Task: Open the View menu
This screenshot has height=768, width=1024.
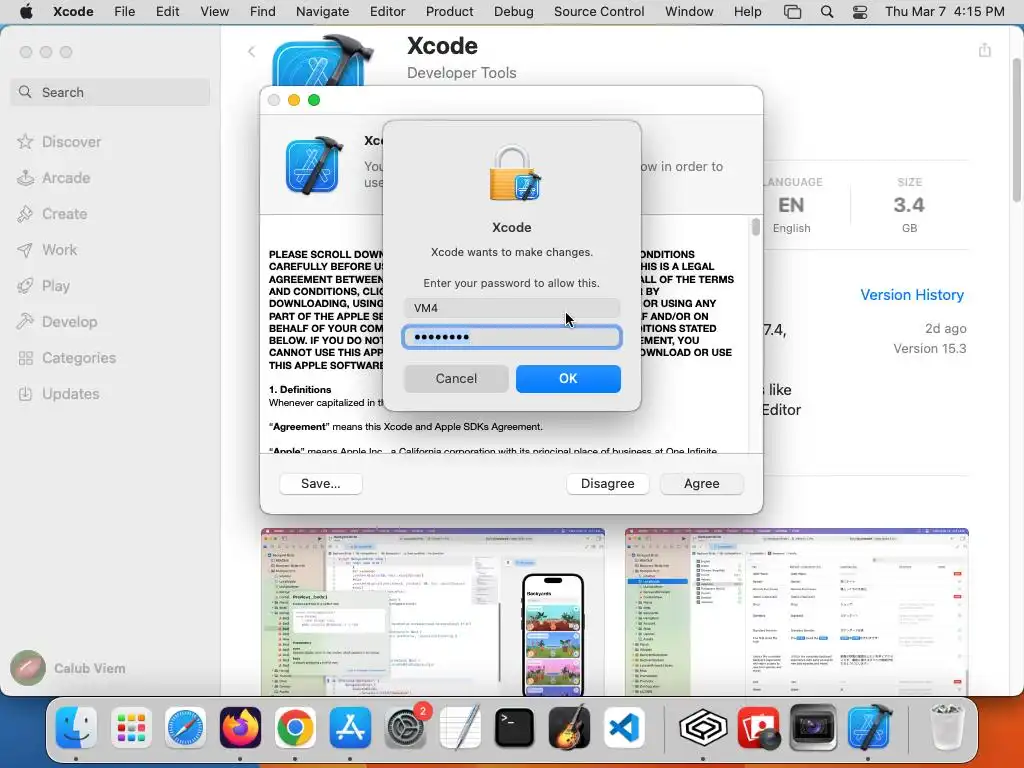Action: [214, 11]
